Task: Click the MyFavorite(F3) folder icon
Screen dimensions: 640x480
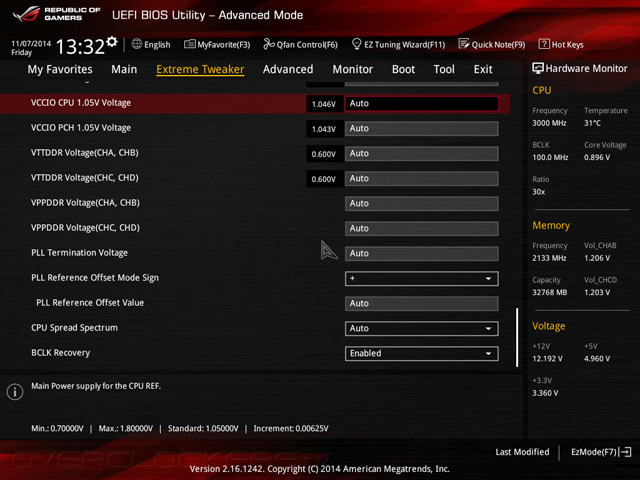Action: [189, 44]
